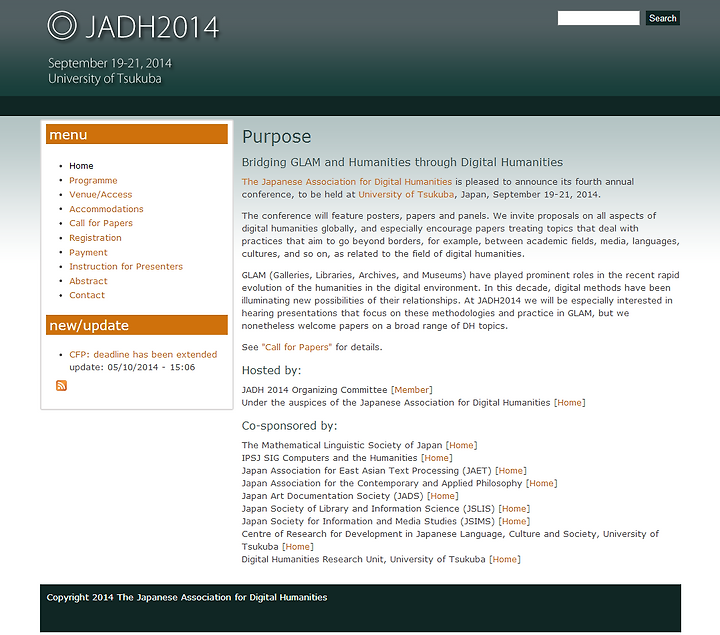Viewport: 720px width, 635px height.
Task: Click the "Hosted by:" heading
Action: [271, 370]
